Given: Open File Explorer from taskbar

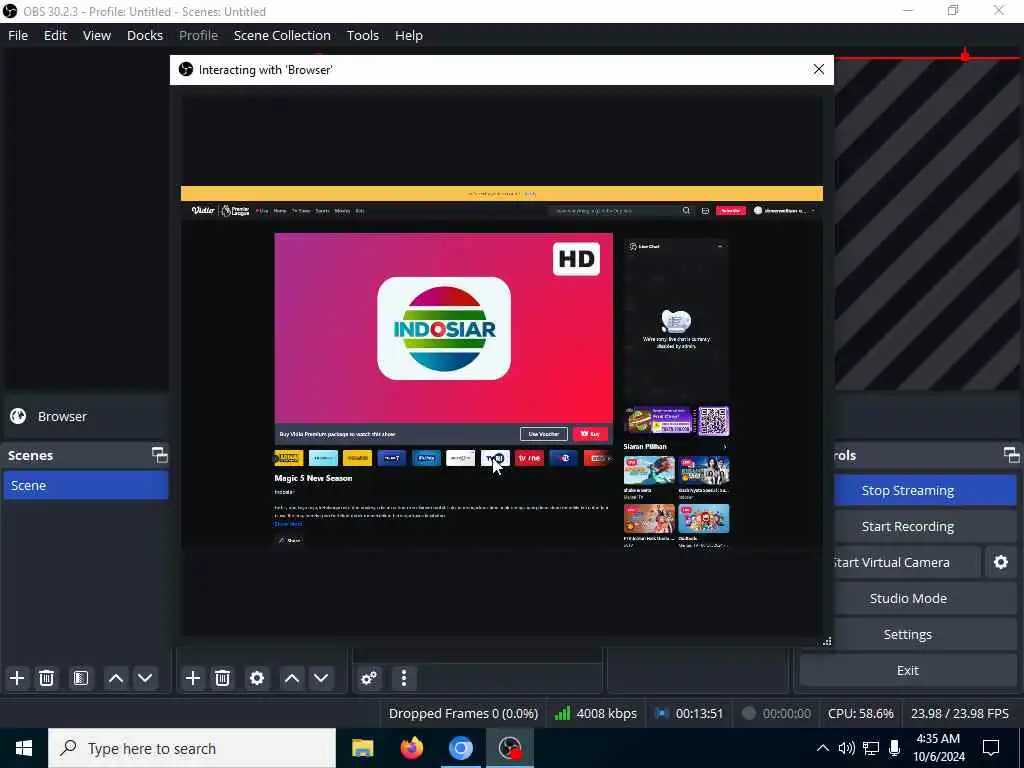Looking at the screenshot, I should point(362,748).
